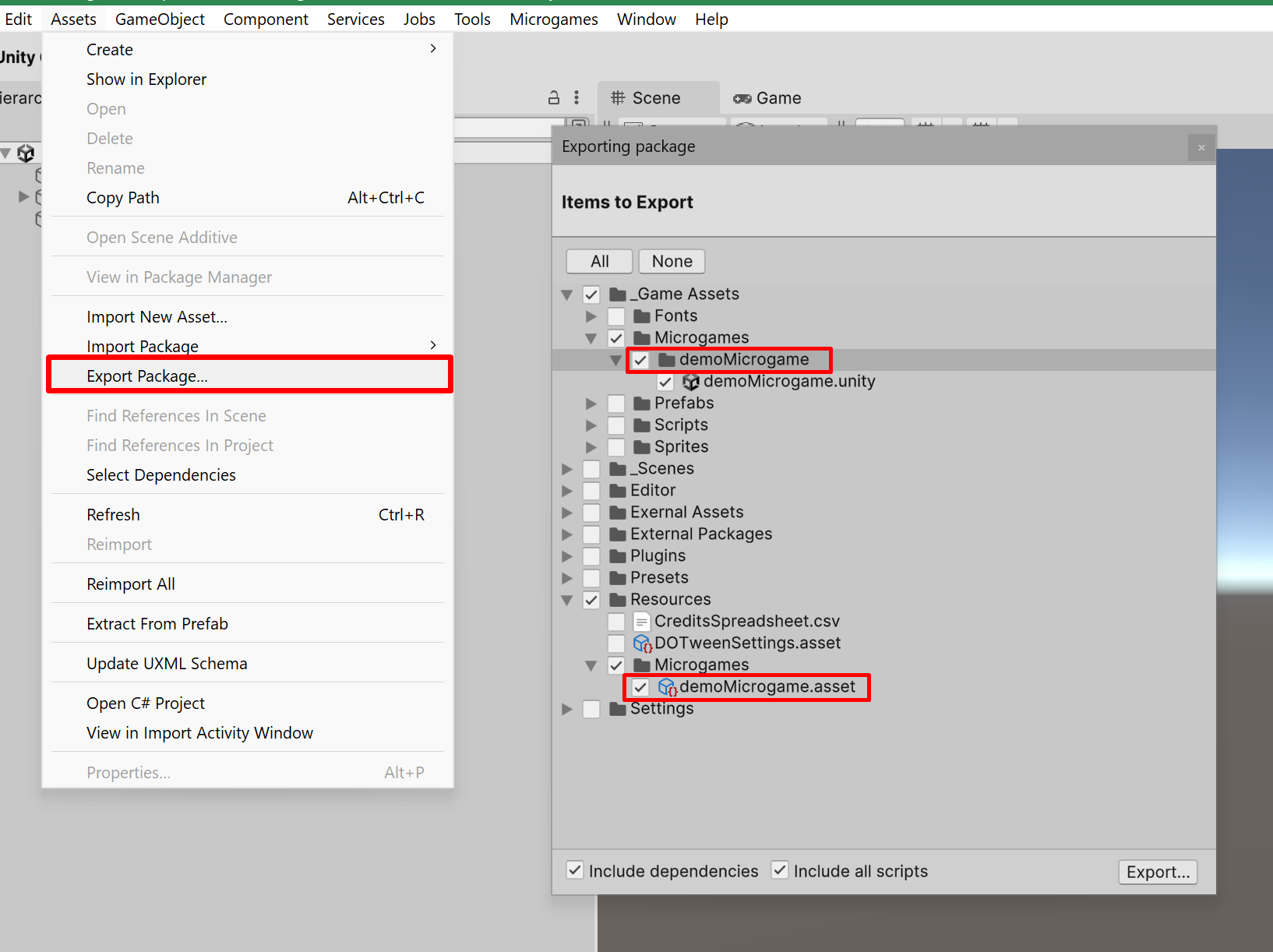Click the External Packages folder icon
Image resolution: width=1273 pixels, height=952 pixels.
coord(618,534)
